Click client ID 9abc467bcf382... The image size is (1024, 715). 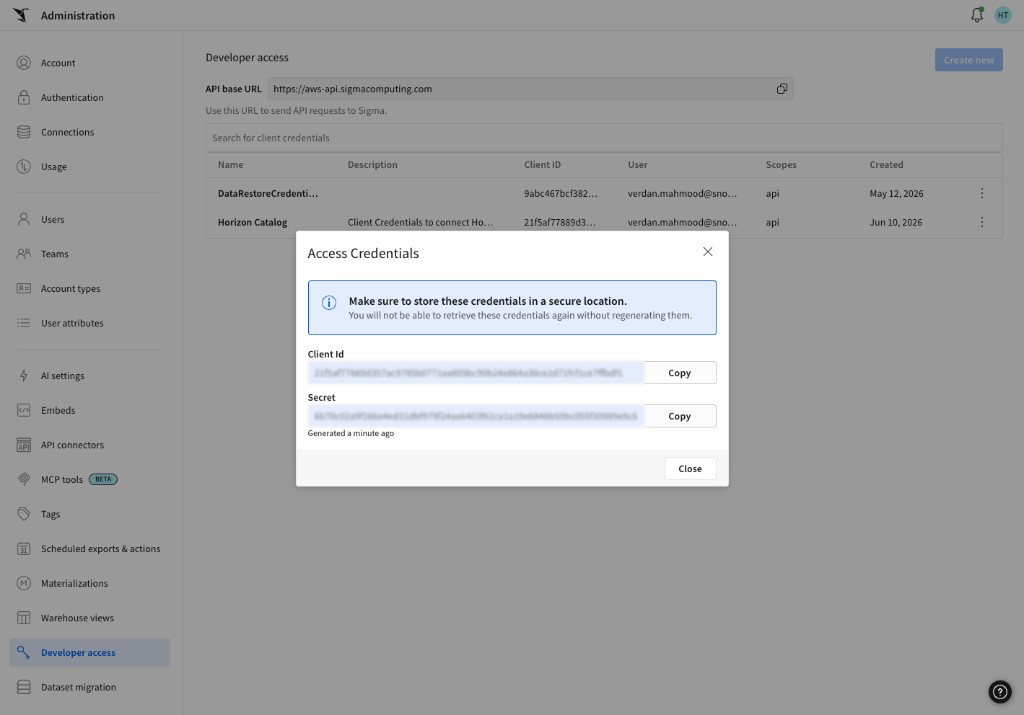coord(560,193)
